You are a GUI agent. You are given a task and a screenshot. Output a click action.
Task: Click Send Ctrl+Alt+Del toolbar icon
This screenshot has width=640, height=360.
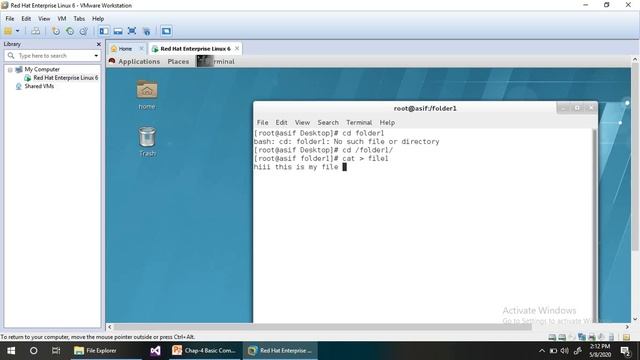36,31
